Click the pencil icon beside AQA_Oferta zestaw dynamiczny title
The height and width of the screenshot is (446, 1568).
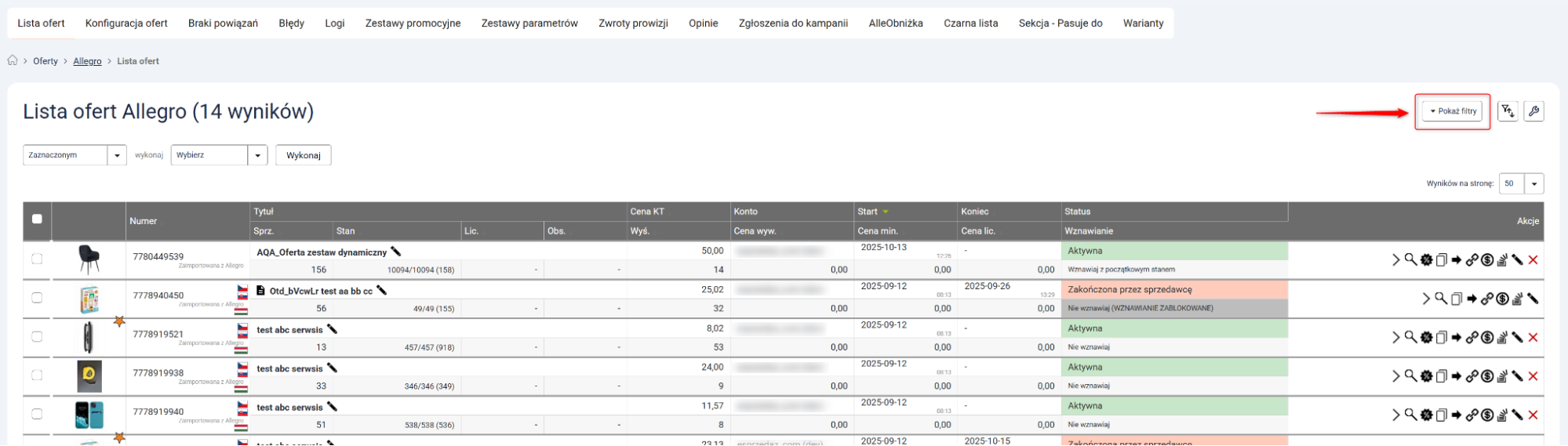(396, 252)
